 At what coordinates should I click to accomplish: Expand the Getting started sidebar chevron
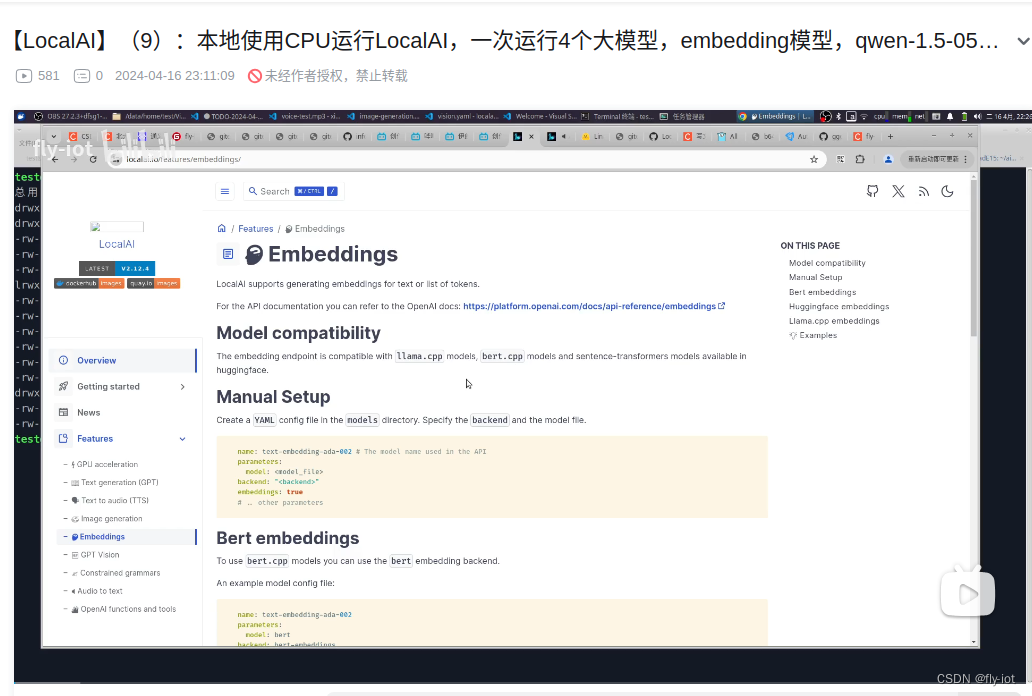[182, 387]
